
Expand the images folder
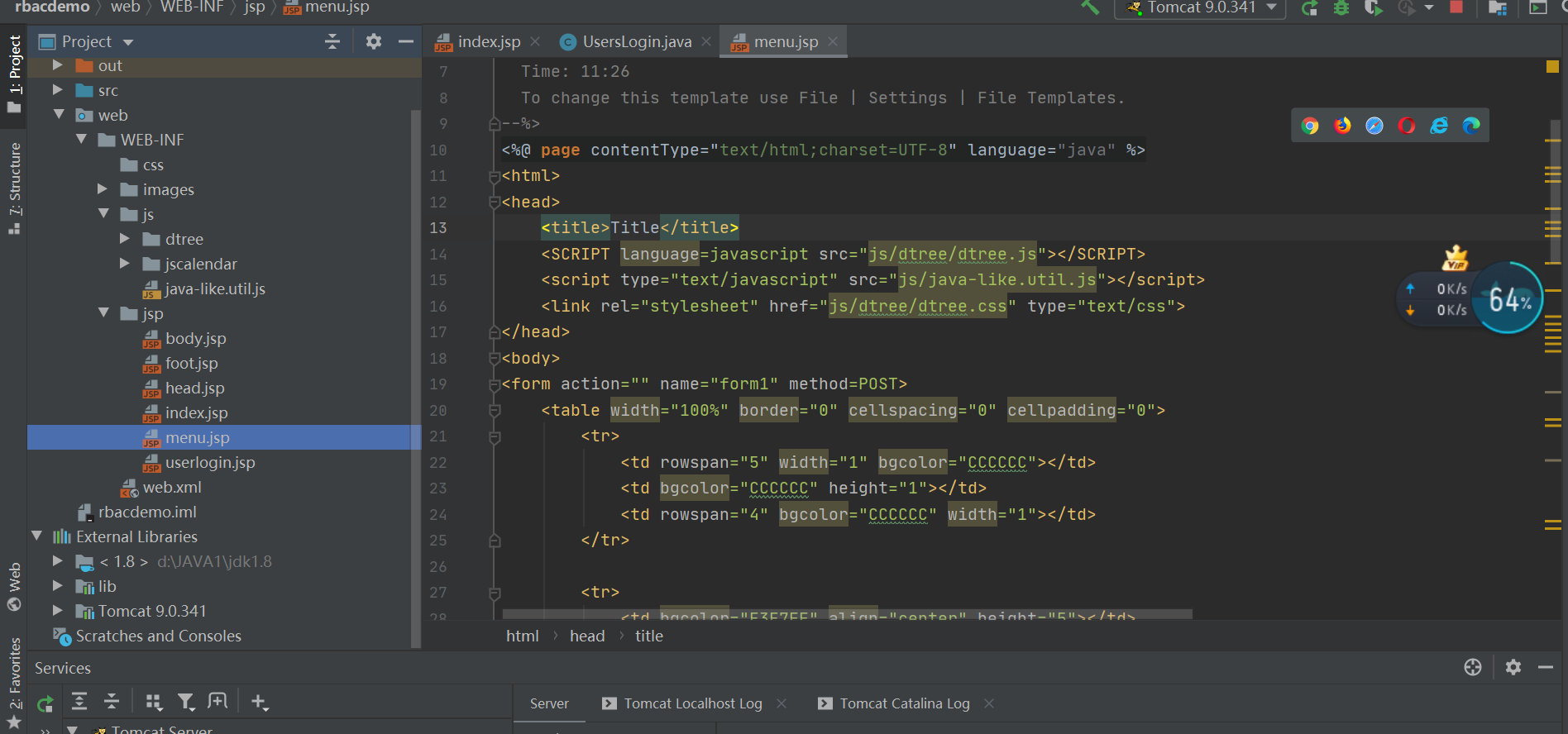pos(103,189)
